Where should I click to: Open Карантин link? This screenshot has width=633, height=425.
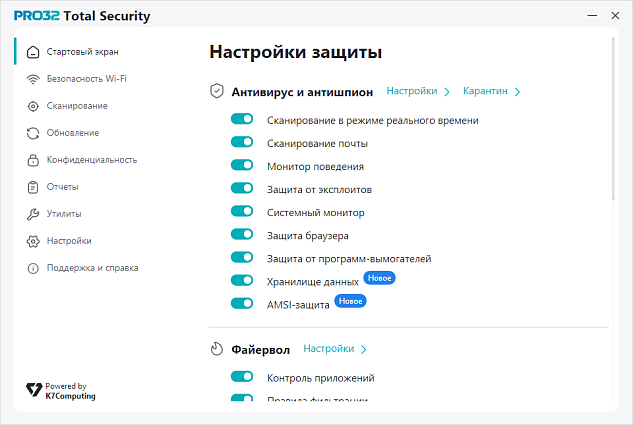tap(485, 91)
